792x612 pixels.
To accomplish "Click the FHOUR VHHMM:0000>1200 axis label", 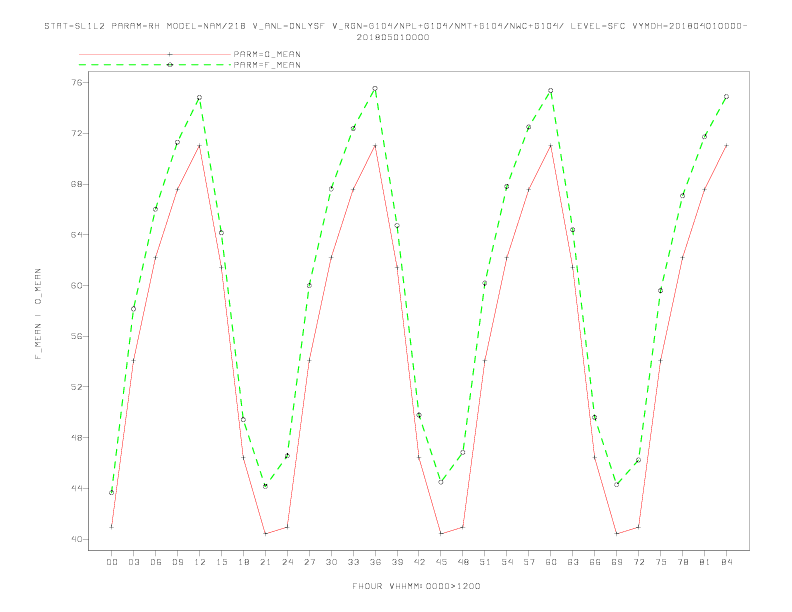I will click(x=416, y=586).
